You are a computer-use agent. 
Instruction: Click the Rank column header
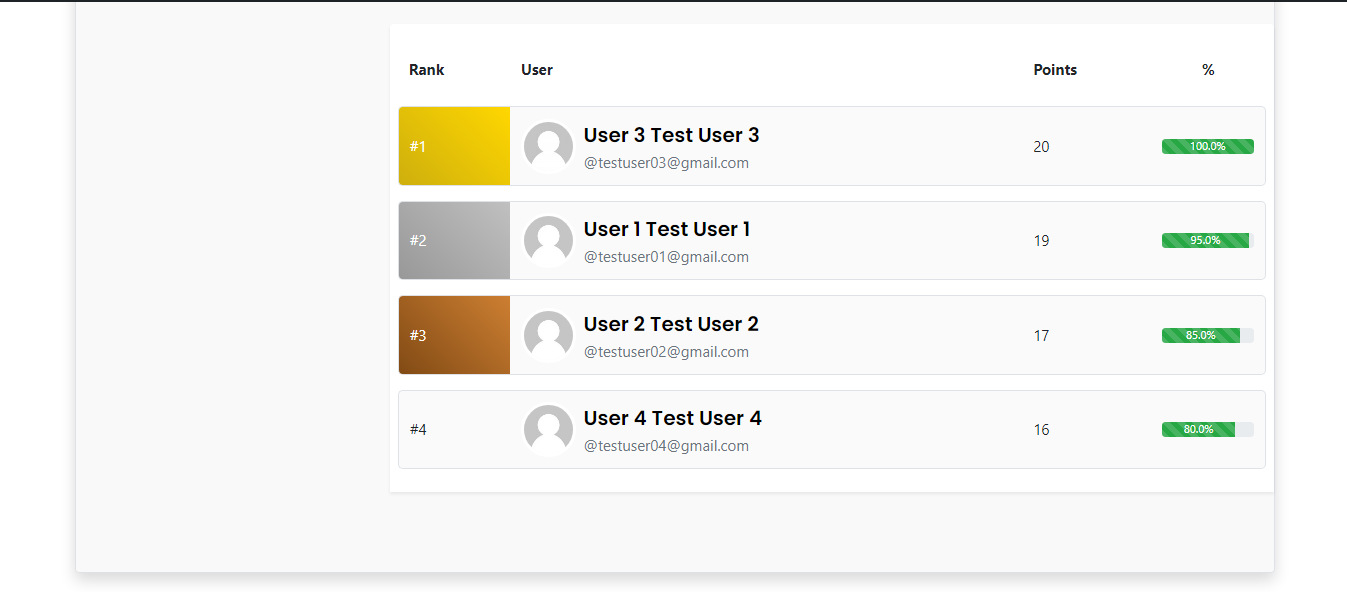pyautogui.click(x=427, y=70)
